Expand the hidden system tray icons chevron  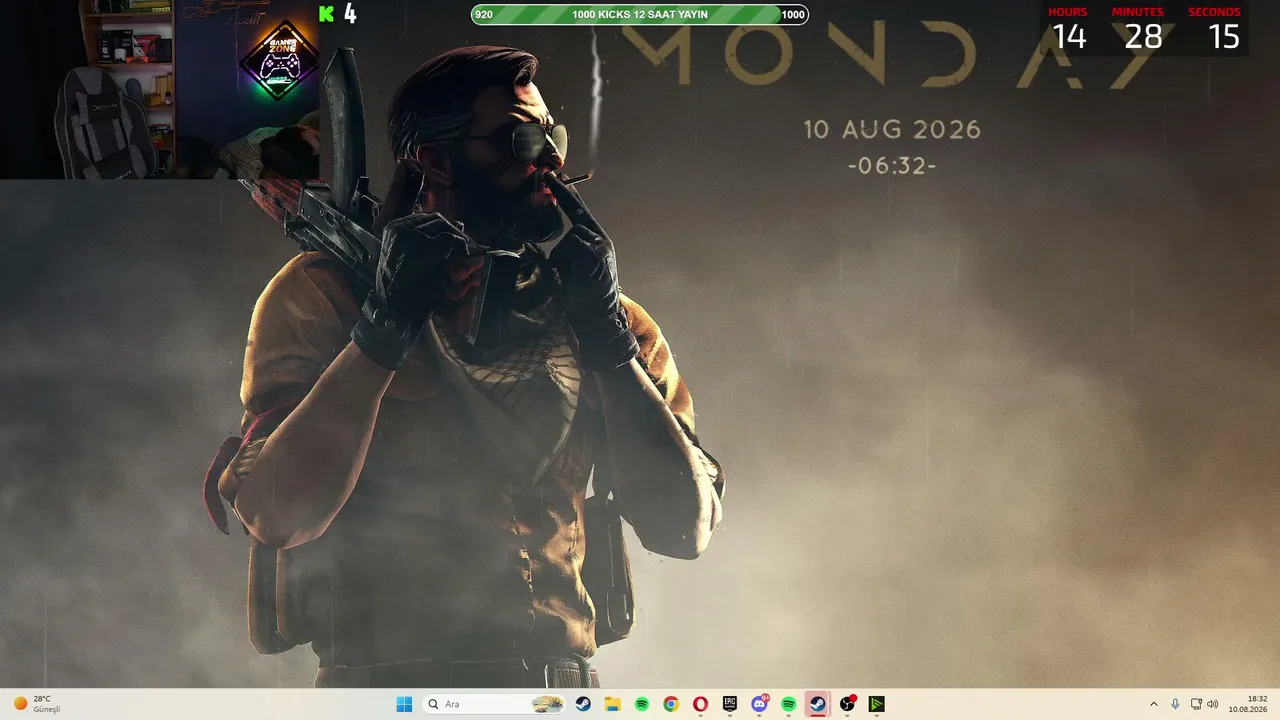click(x=1153, y=704)
